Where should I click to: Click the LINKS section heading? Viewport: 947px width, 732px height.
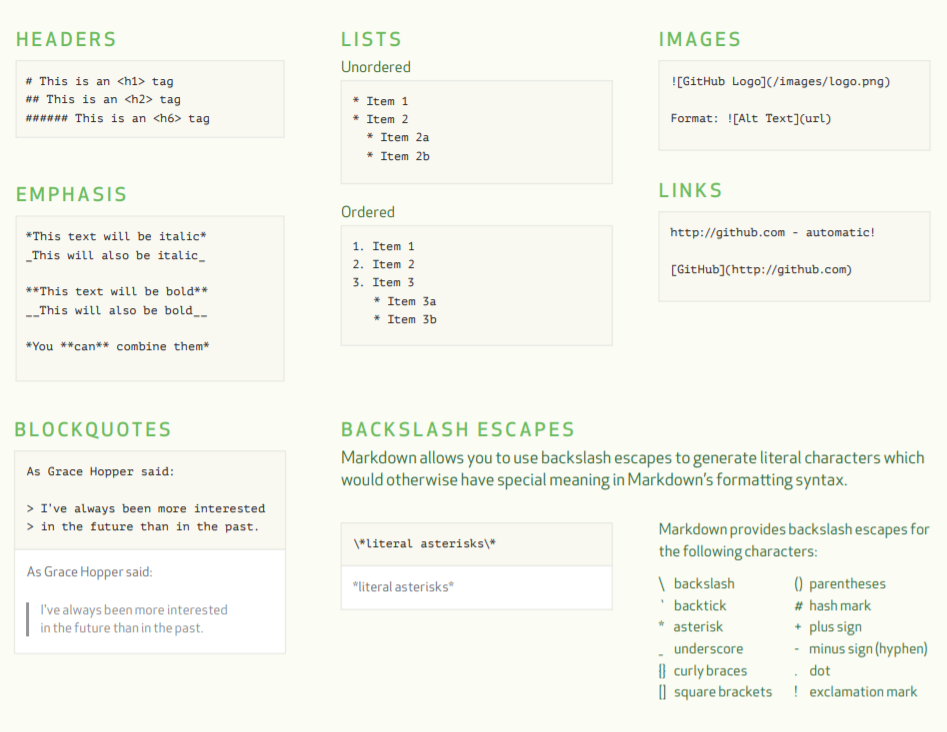[690, 191]
